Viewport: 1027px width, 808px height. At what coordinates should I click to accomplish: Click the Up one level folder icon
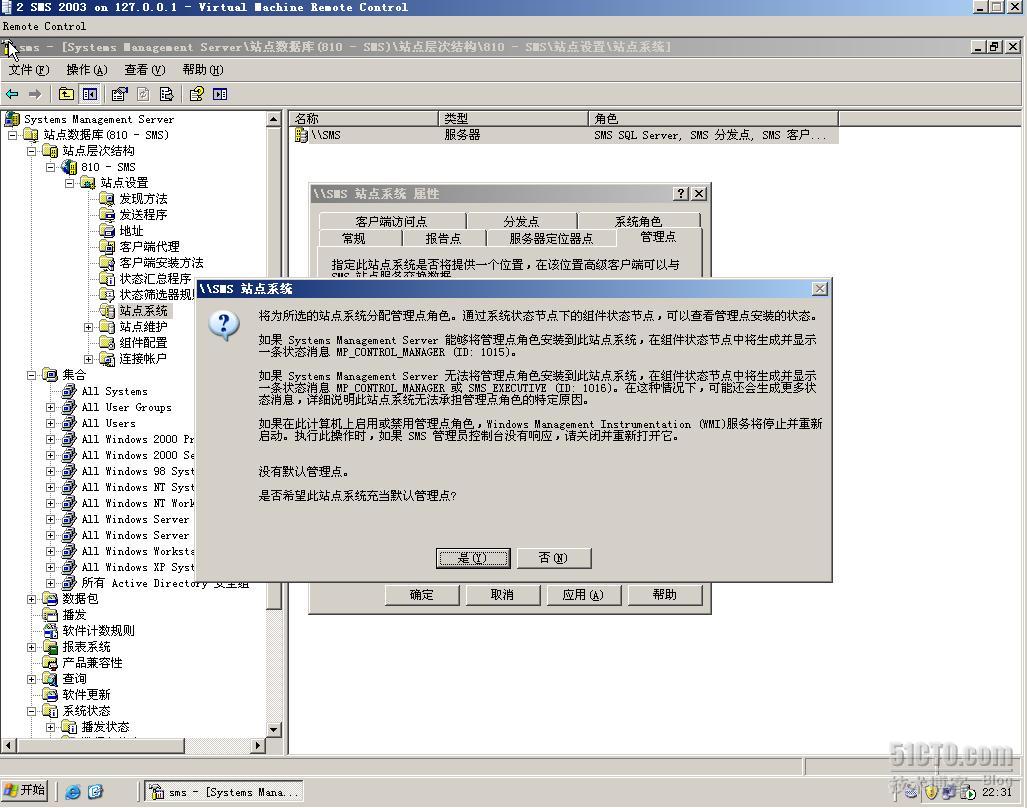point(66,94)
